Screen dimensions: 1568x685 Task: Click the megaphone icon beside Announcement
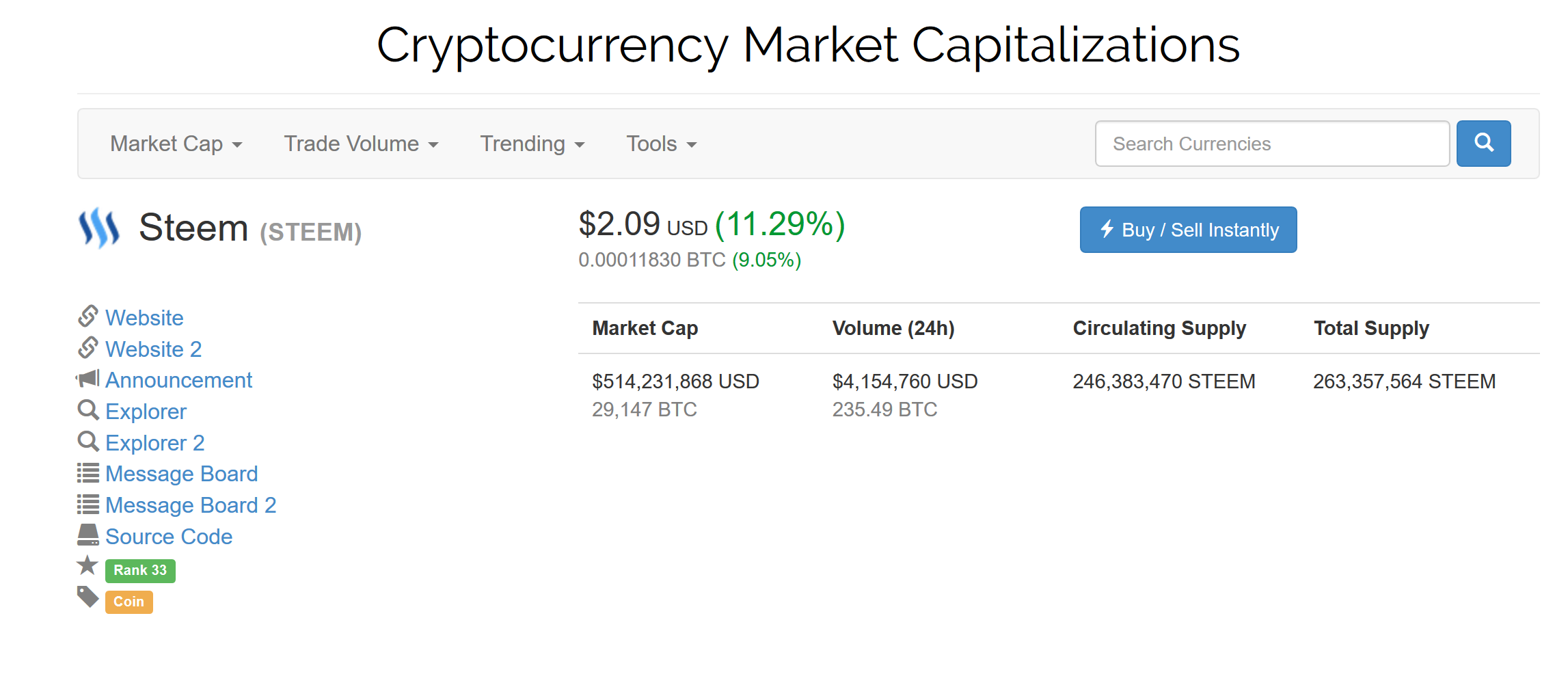[87, 379]
